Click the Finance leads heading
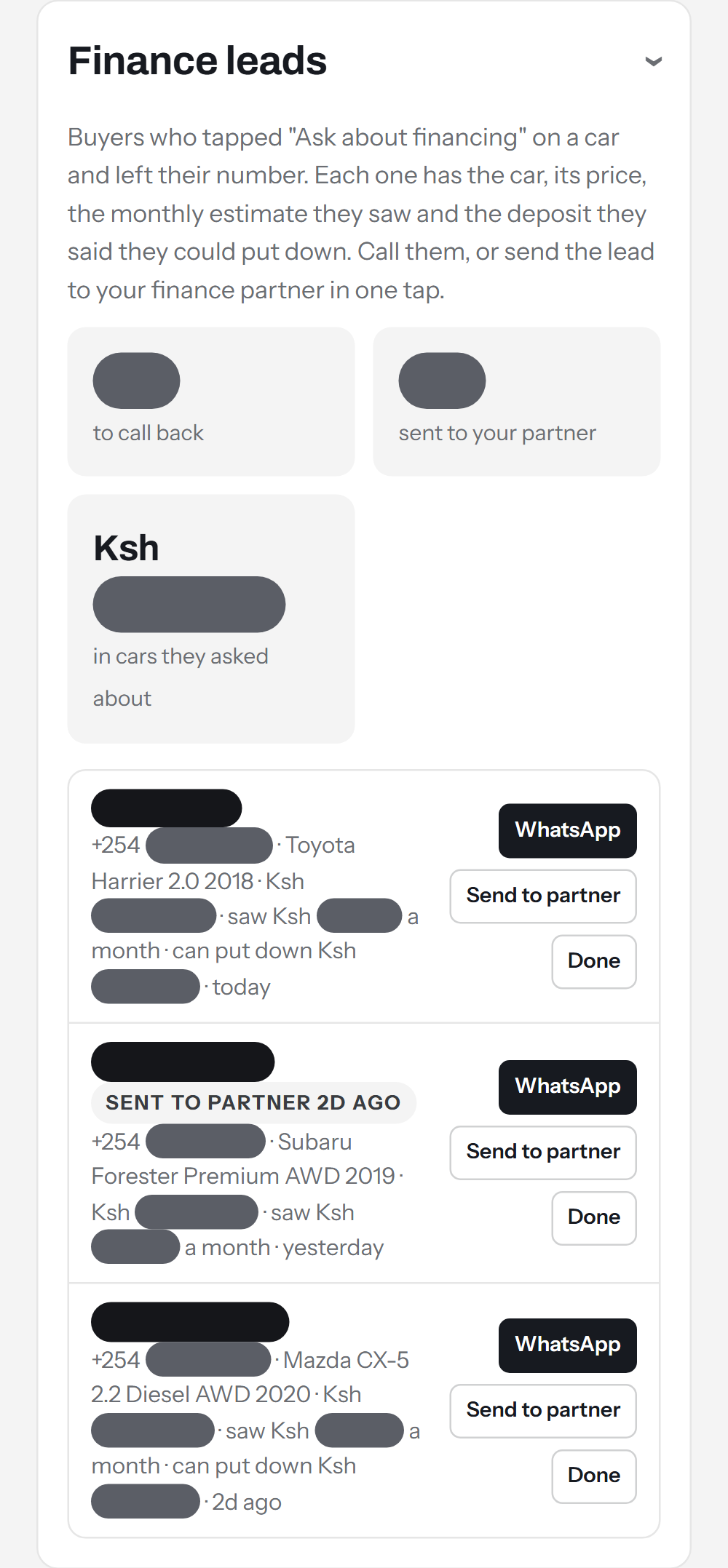 click(197, 61)
